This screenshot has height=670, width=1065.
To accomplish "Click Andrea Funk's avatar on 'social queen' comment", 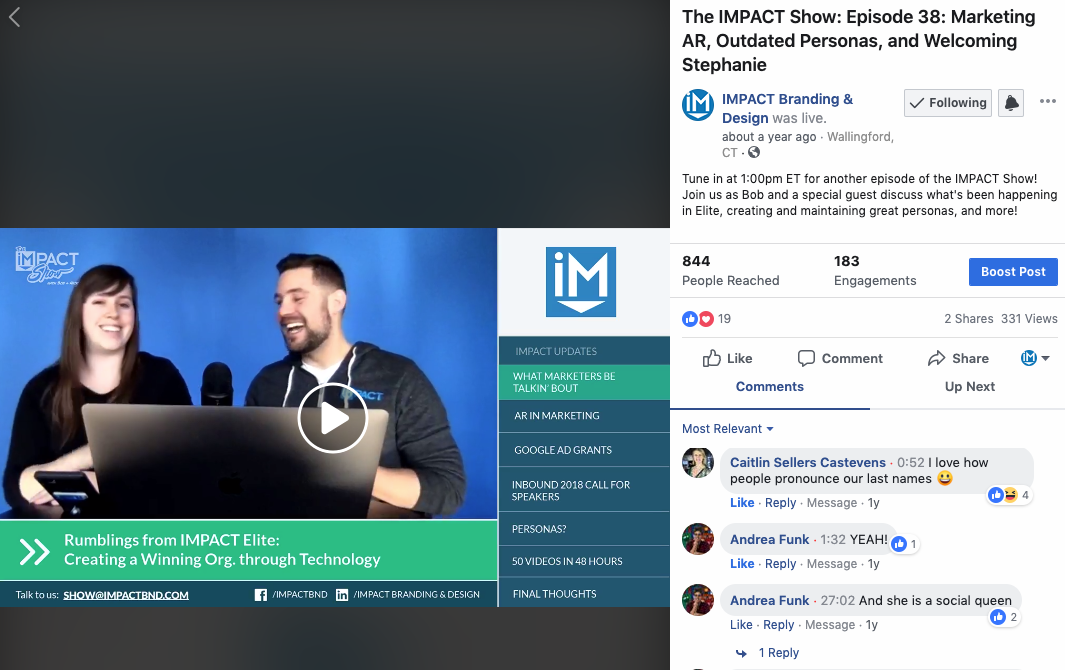I will (698, 600).
